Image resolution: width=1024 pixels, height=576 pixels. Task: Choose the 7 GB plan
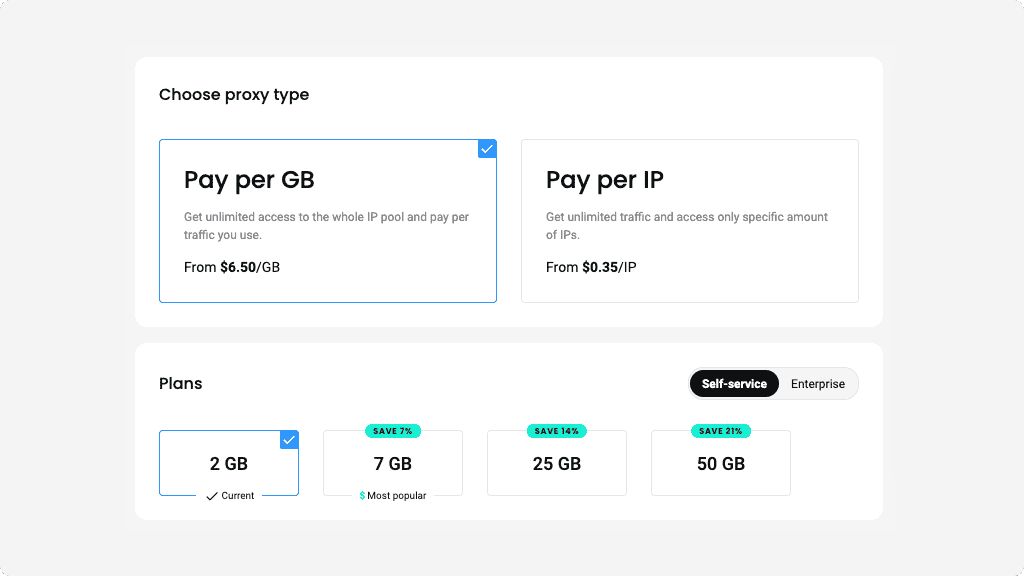tap(393, 465)
